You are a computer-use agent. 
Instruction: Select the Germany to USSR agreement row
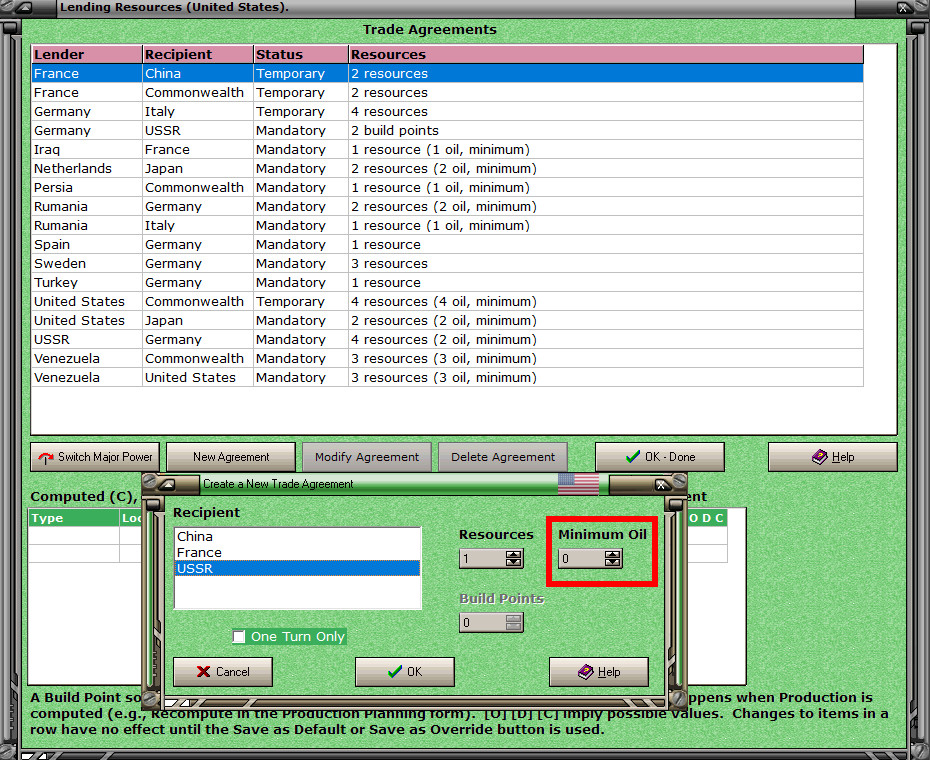447,131
